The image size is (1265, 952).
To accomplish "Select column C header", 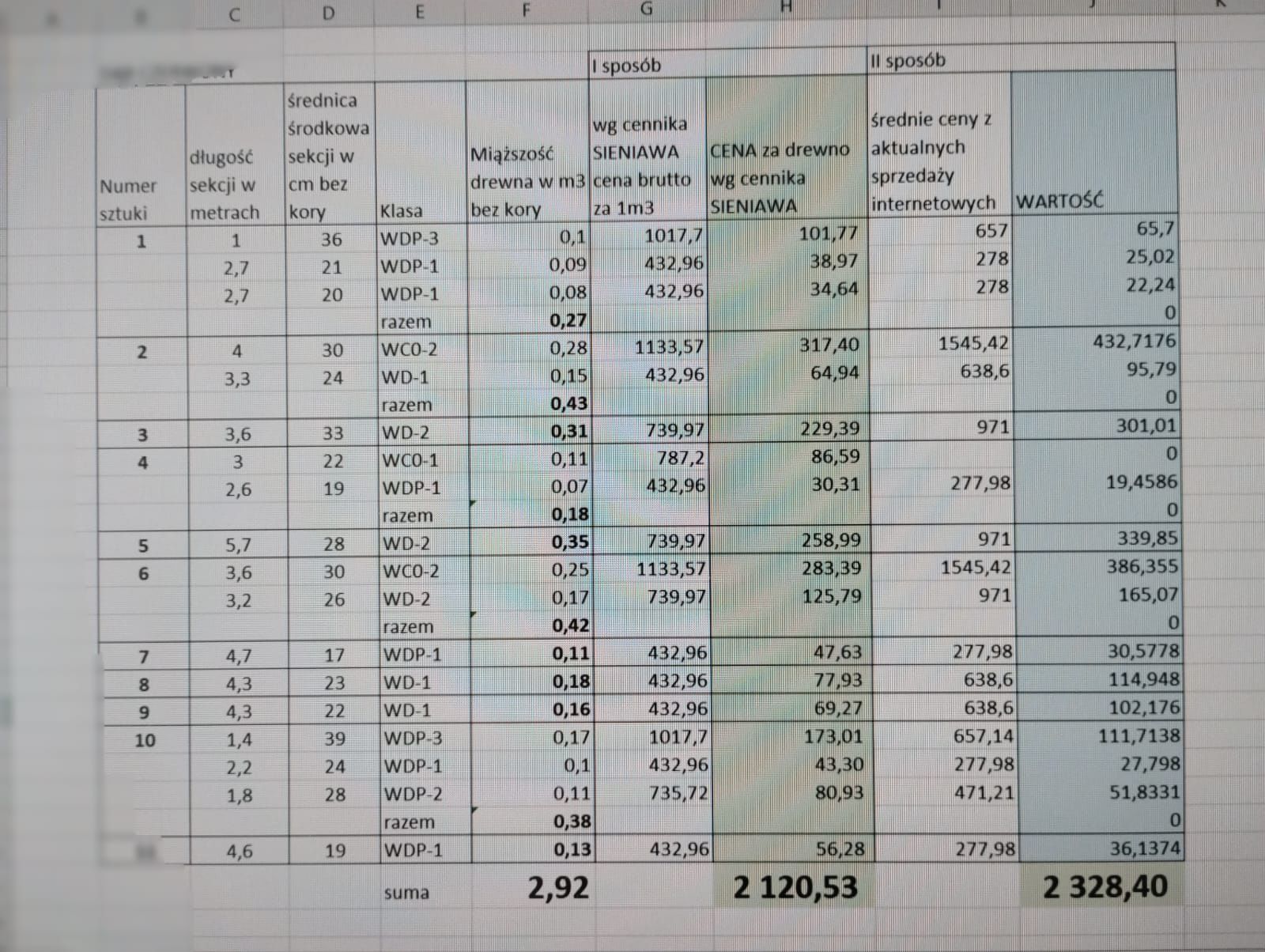I will (x=234, y=14).
